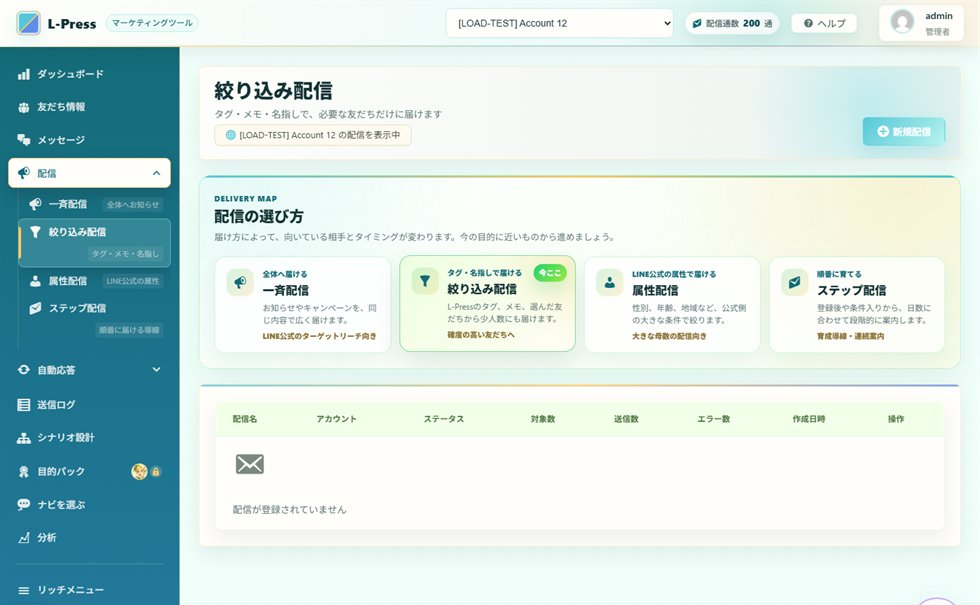
Task: Click the 絞り込み配信 card funnel icon
Action: click(x=425, y=281)
